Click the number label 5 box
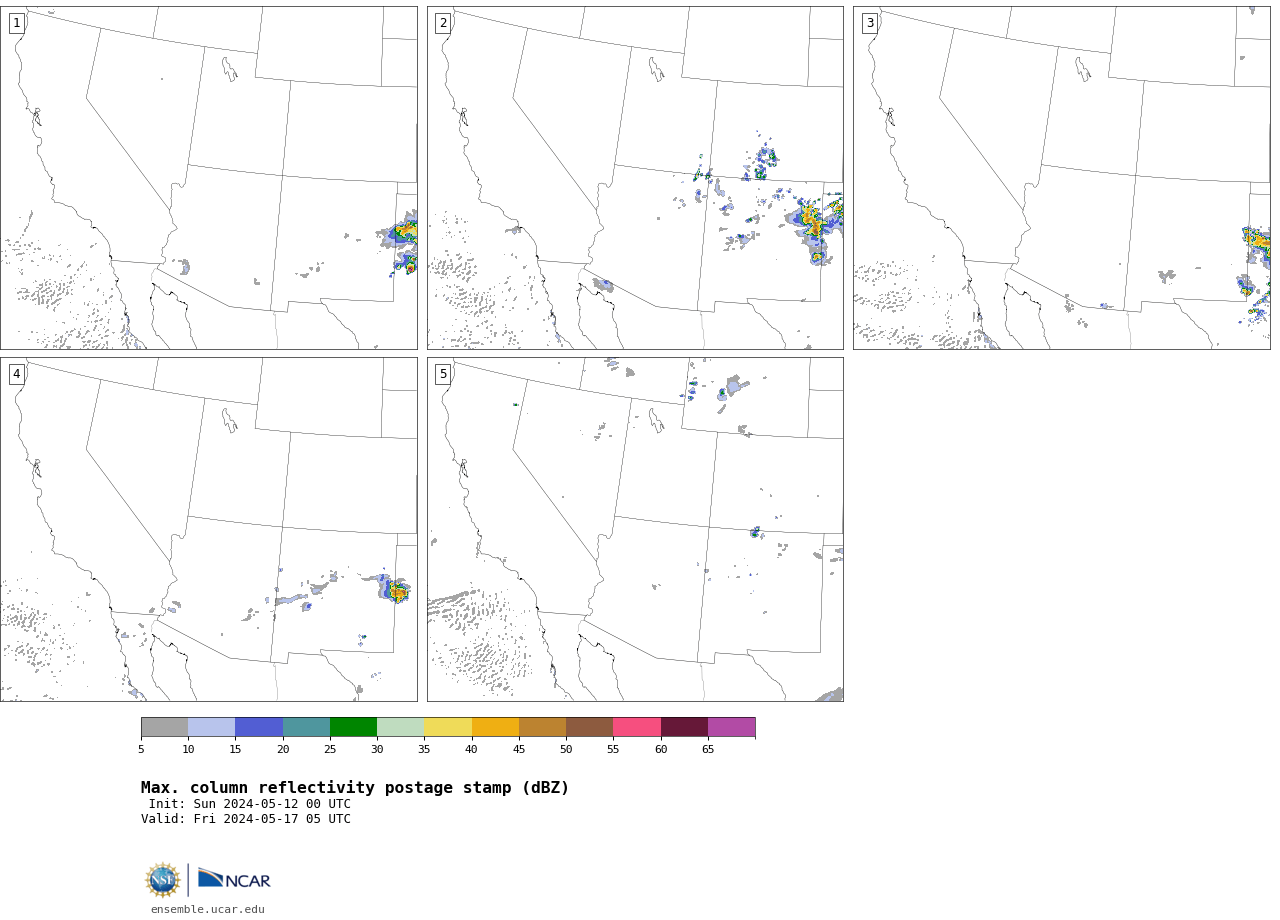This screenshot has height=920, width=1280. click(443, 374)
